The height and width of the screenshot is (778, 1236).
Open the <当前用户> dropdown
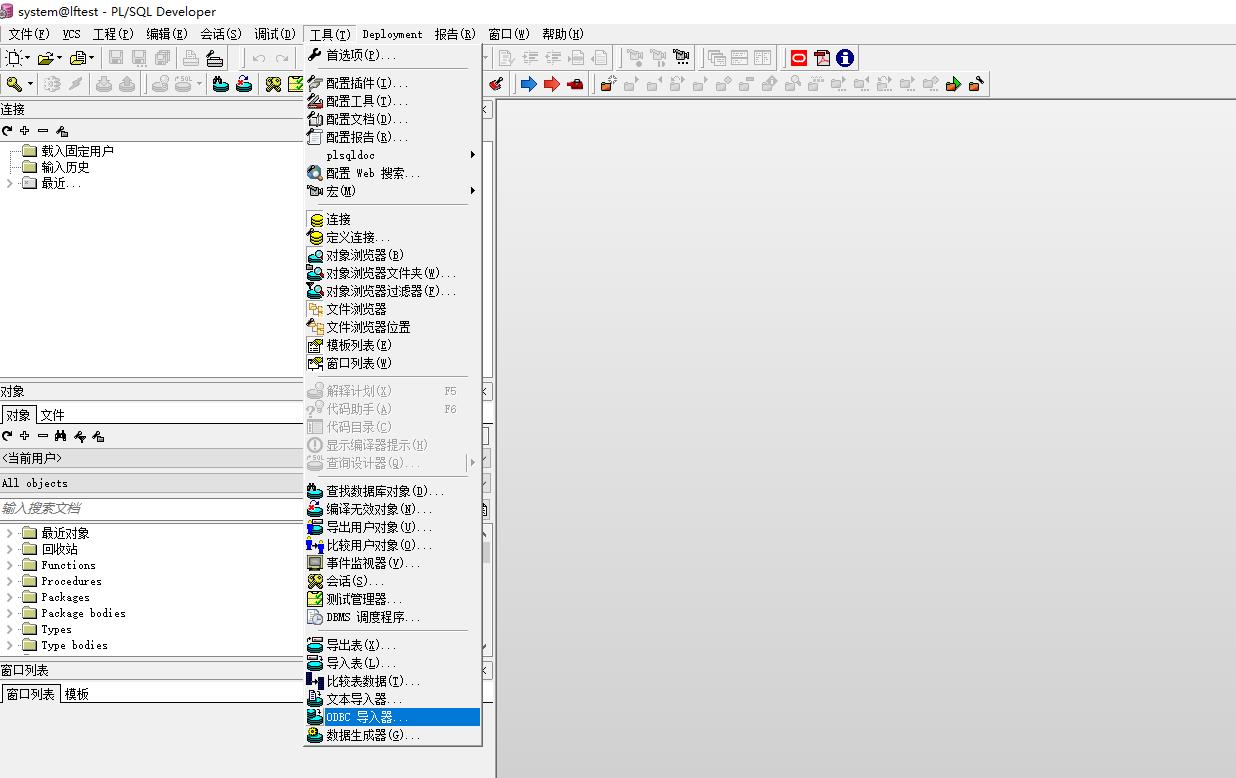point(245,458)
